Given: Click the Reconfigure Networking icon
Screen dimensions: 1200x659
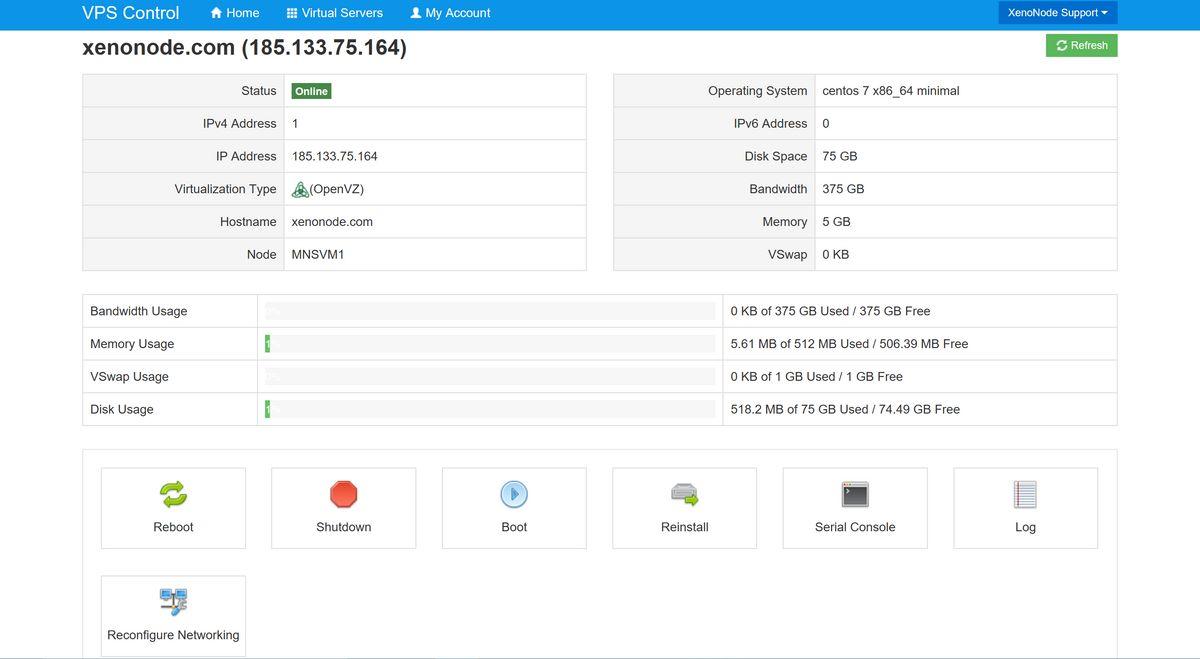Looking at the screenshot, I should point(173,601).
